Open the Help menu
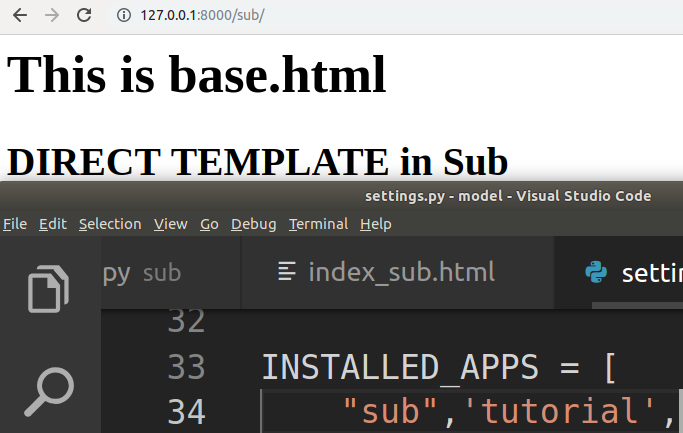Viewport: 683px width, 433px height. click(375, 224)
